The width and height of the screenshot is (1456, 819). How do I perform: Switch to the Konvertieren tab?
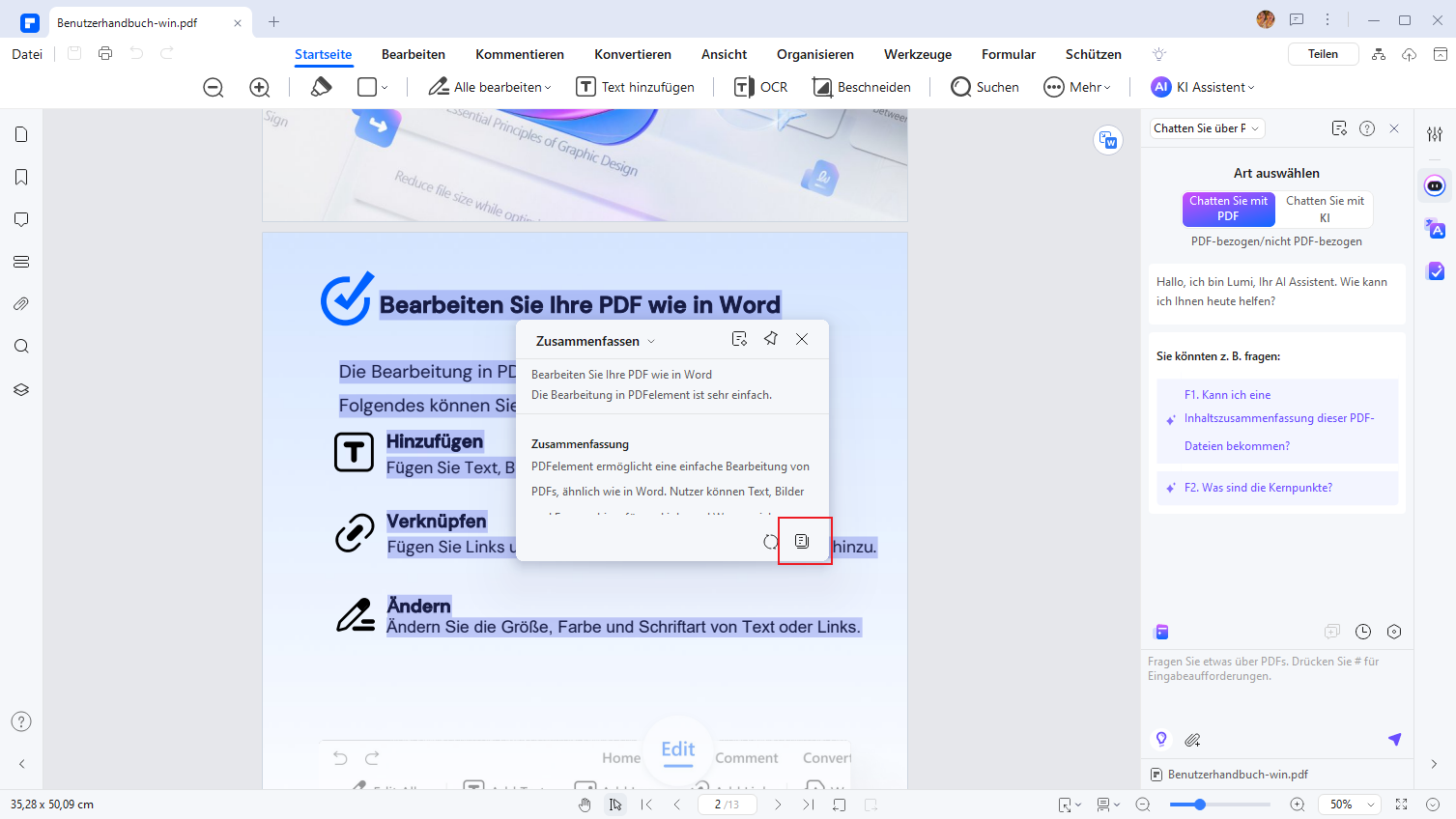tap(633, 54)
